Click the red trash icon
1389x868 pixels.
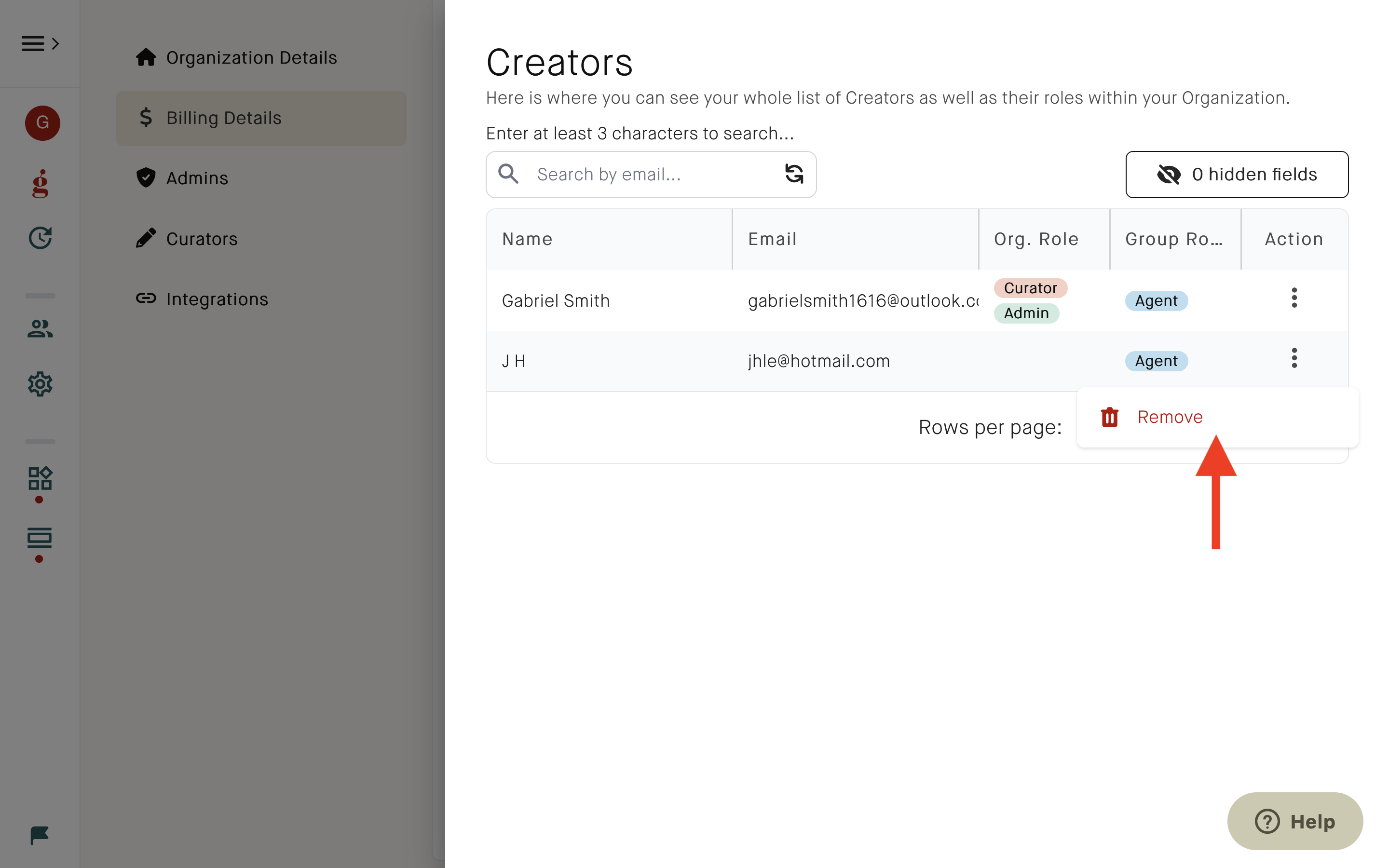1109,417
